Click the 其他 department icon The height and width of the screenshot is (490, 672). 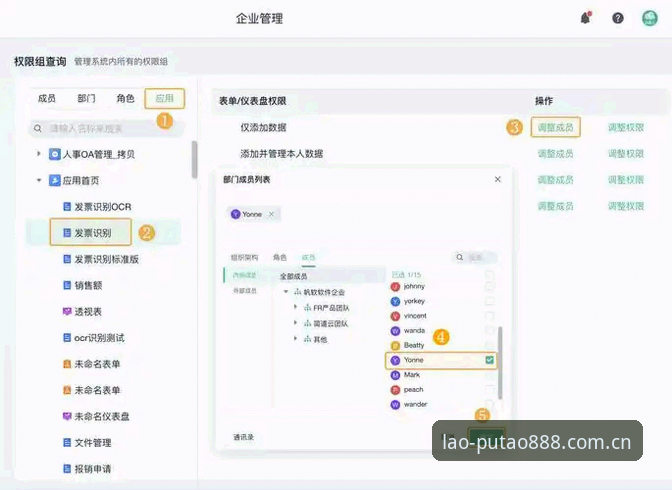click(x=307, y=339)
